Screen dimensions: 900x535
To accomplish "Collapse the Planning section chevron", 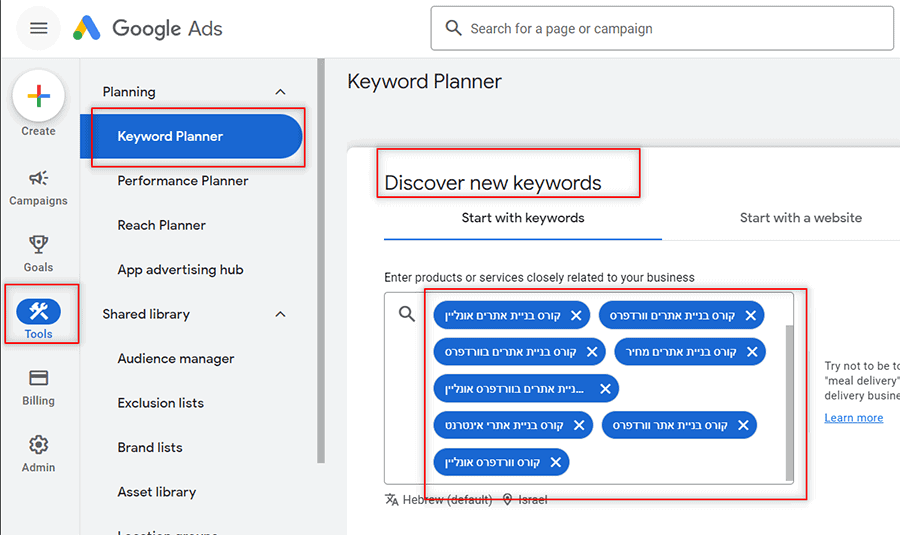I will click(280, 92).
